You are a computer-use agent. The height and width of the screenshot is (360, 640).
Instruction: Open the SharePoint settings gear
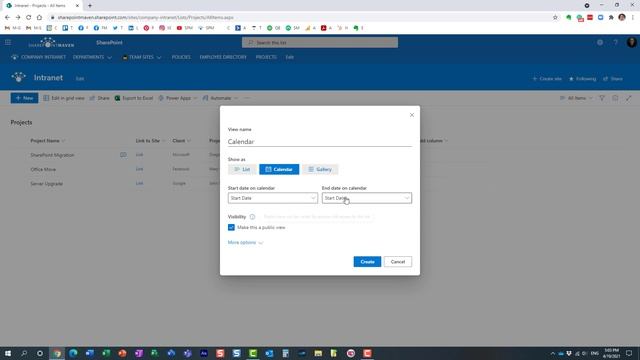pos(600,42)
